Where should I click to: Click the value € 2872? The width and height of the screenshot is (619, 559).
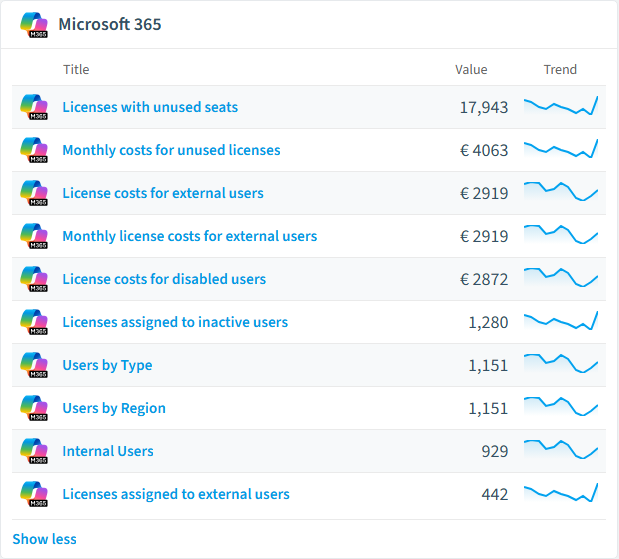coord(484,280)
